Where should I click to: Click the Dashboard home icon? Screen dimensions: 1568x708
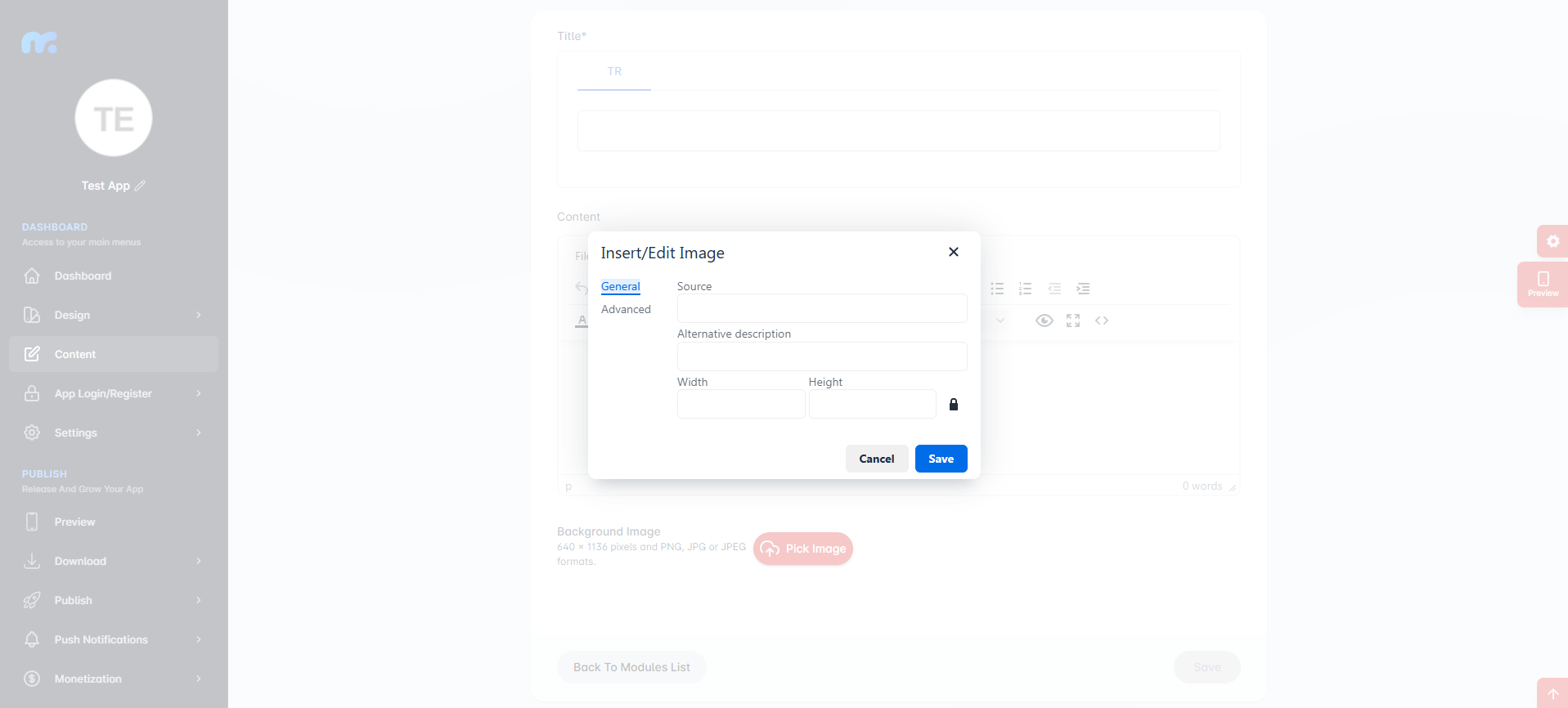[x=32, y=276]
